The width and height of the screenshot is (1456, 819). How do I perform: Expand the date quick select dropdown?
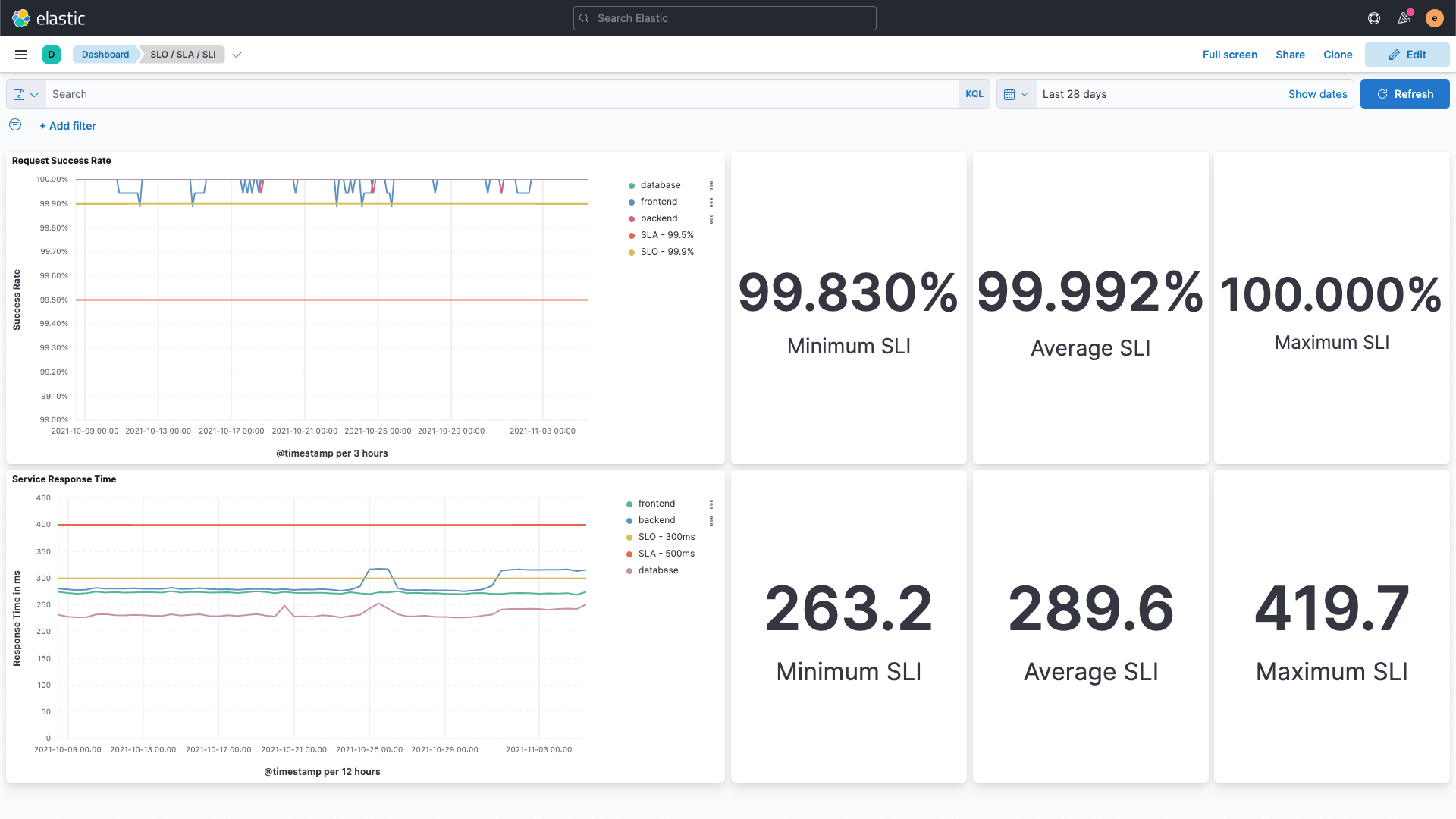tap(1016, 94)
